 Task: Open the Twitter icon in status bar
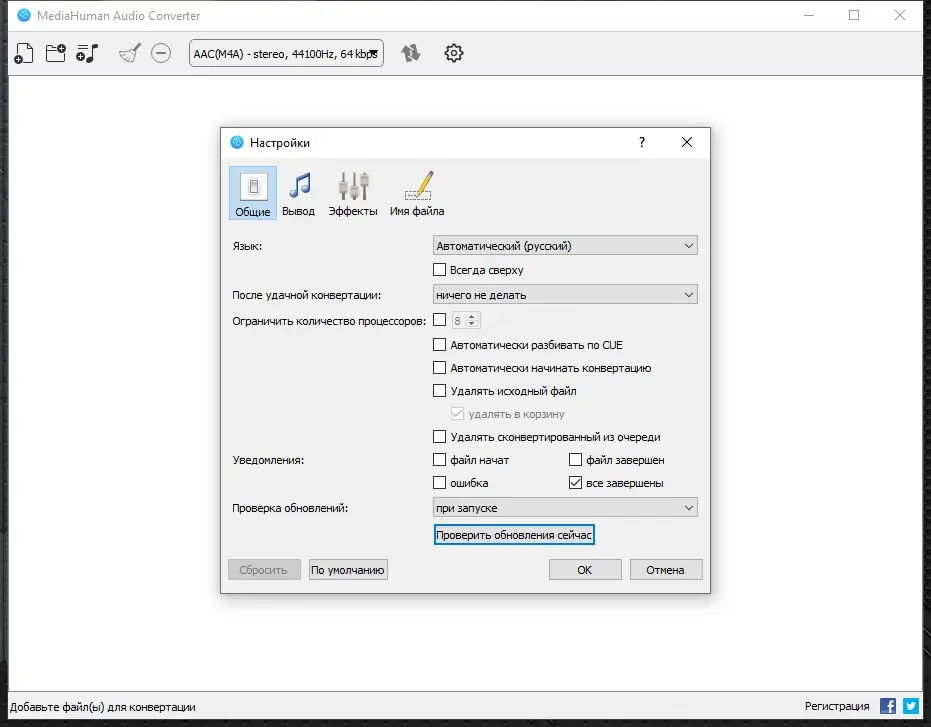pyautogui.click(x=911, y=706)
